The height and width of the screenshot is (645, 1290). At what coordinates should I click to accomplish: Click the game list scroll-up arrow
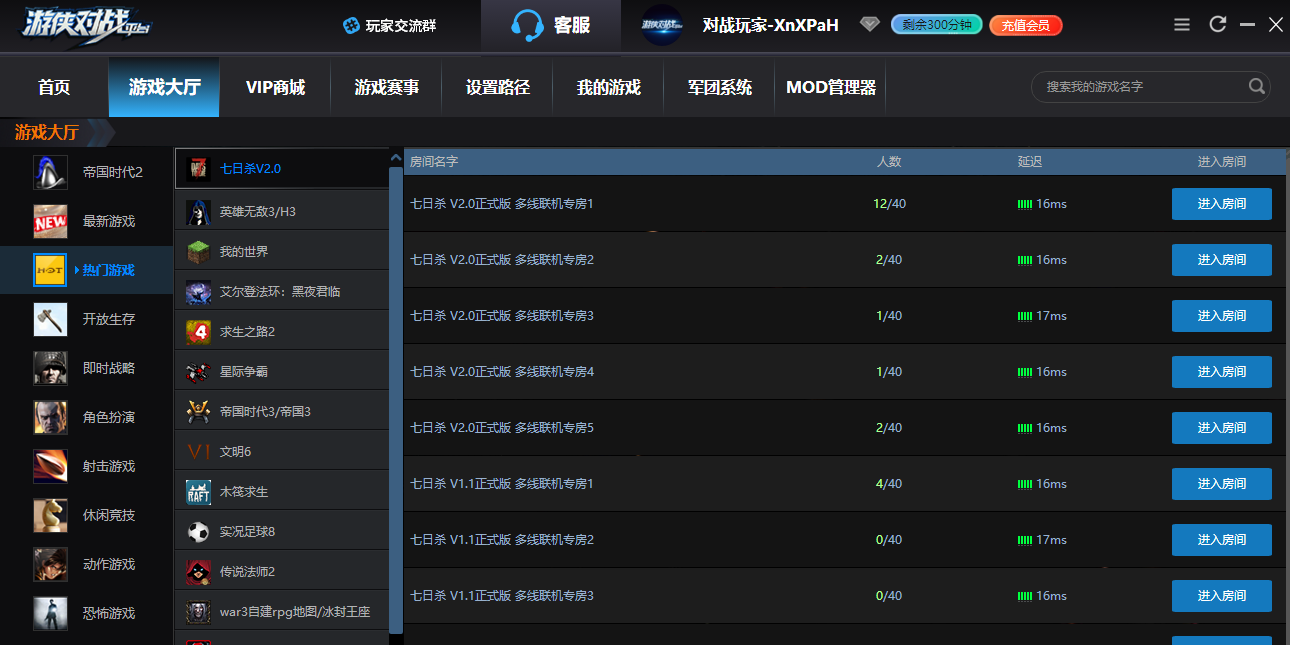coord(396,158)
